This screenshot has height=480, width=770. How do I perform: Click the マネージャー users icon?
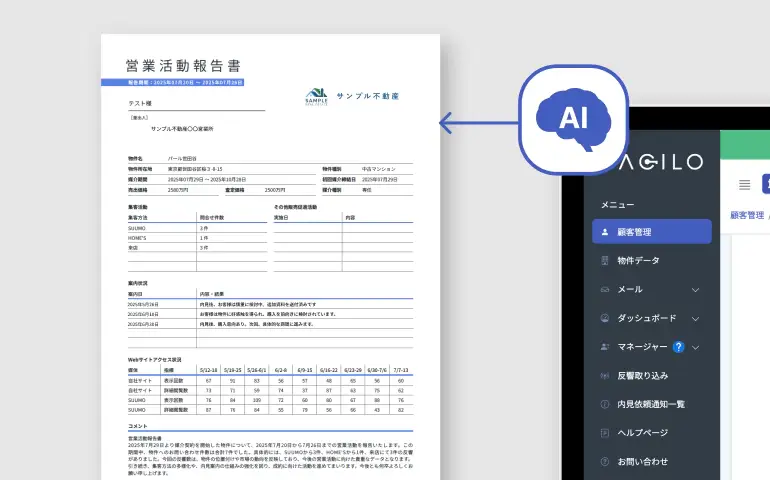[604, 347]
